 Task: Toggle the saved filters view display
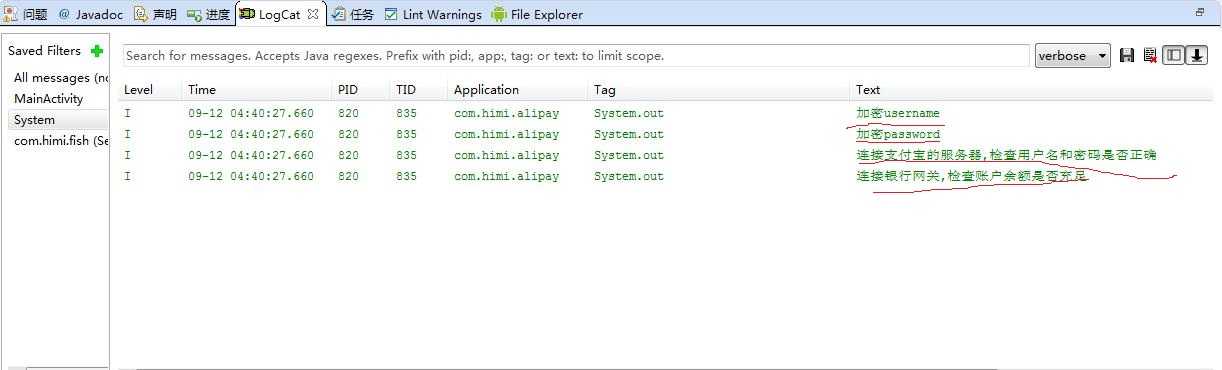(1174, 56)
